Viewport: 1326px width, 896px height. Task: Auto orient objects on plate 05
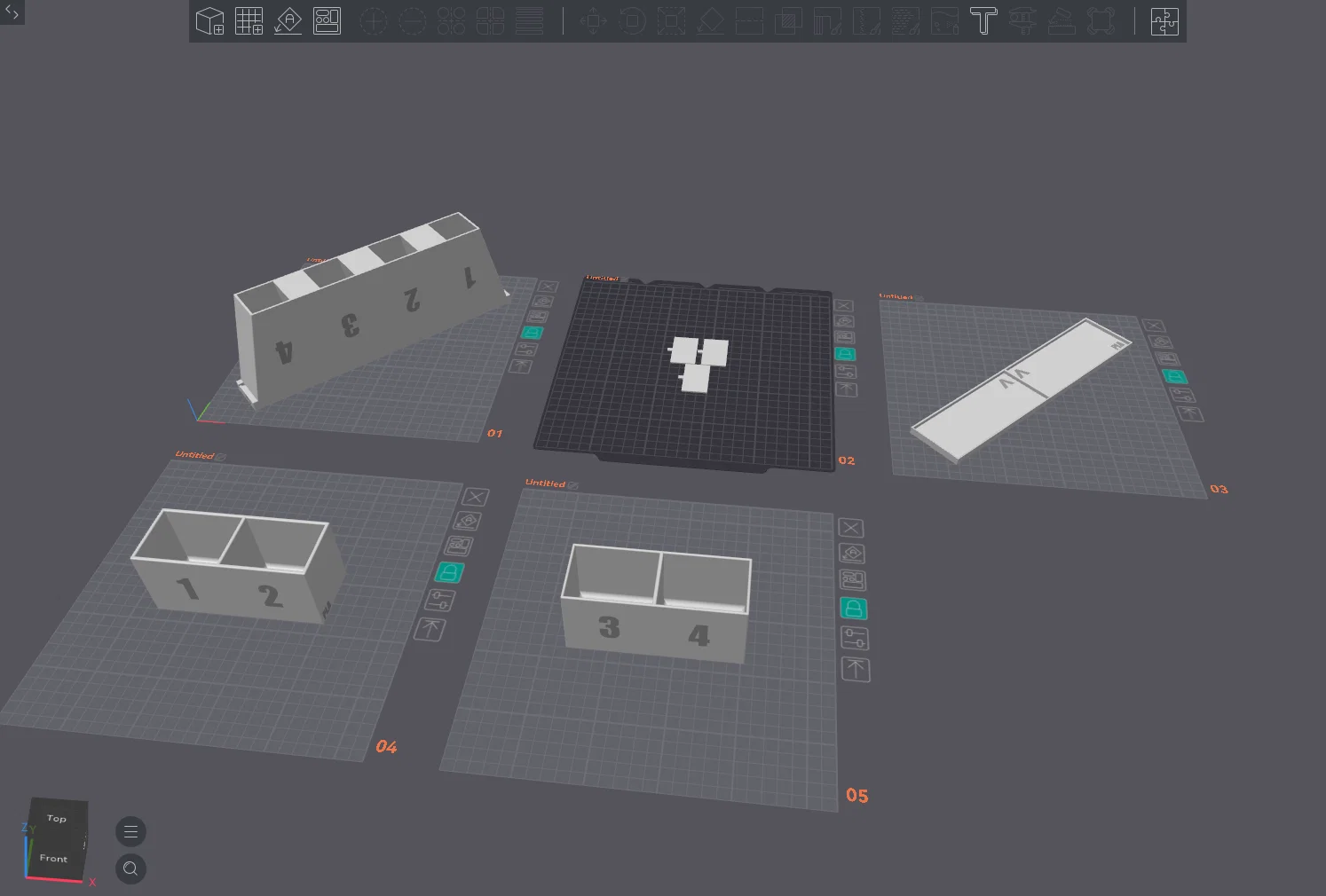coord(852,554)
